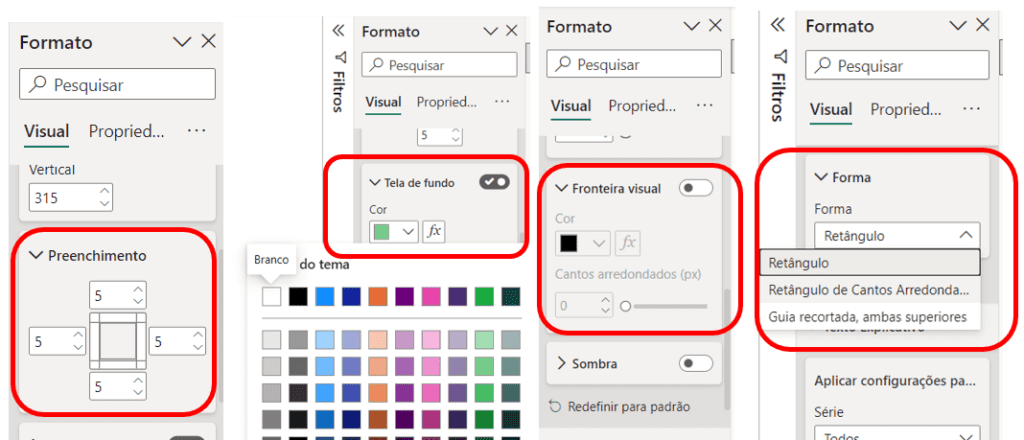Switch to Propried... tab in Tela de fundo panel
The image size is (1024, 440).
coord(447,102)
